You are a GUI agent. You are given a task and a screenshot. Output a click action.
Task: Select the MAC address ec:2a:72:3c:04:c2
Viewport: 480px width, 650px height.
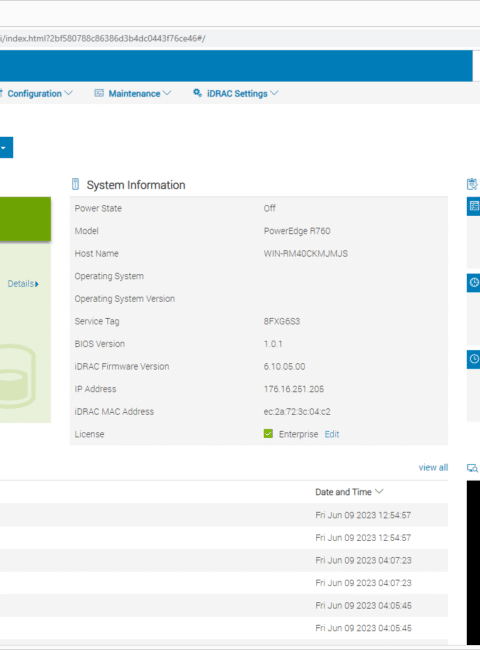(297, 412)
